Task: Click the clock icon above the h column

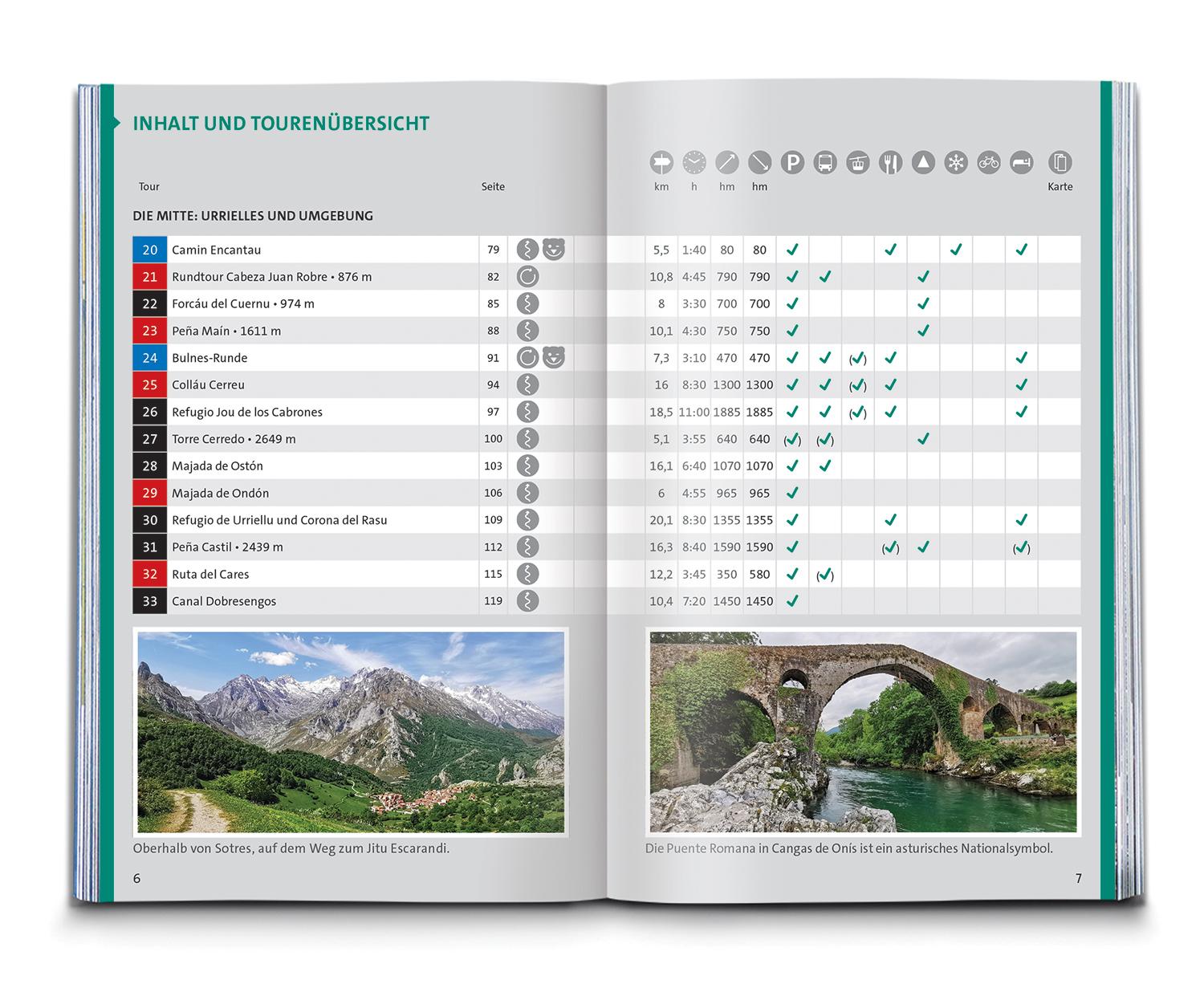Action: point(694,163)
